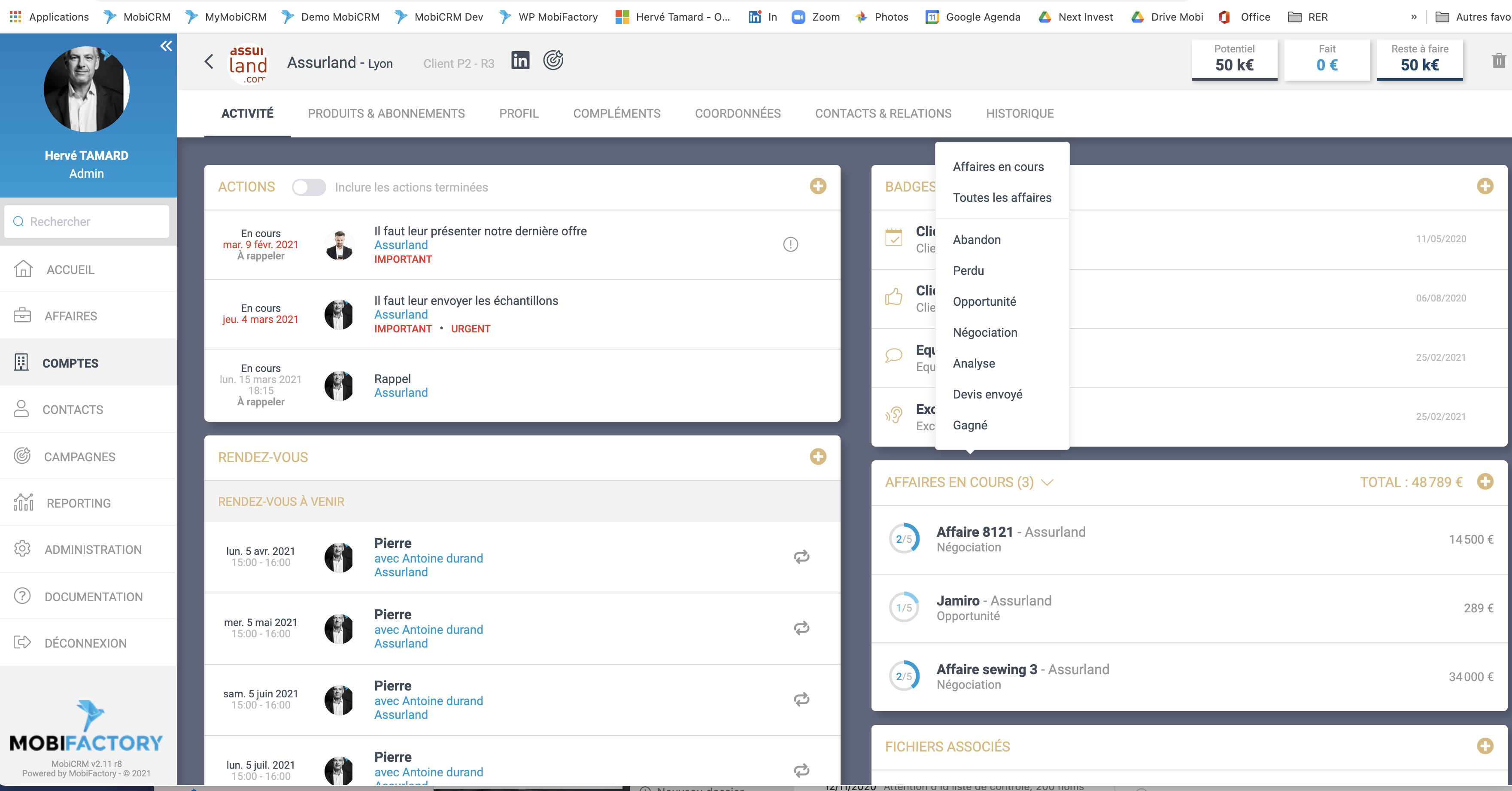This screenshot has width=1512, height=791.
Task: Expand Affaires en cours dropdown chevron
Action: [x=1047, y=482]
